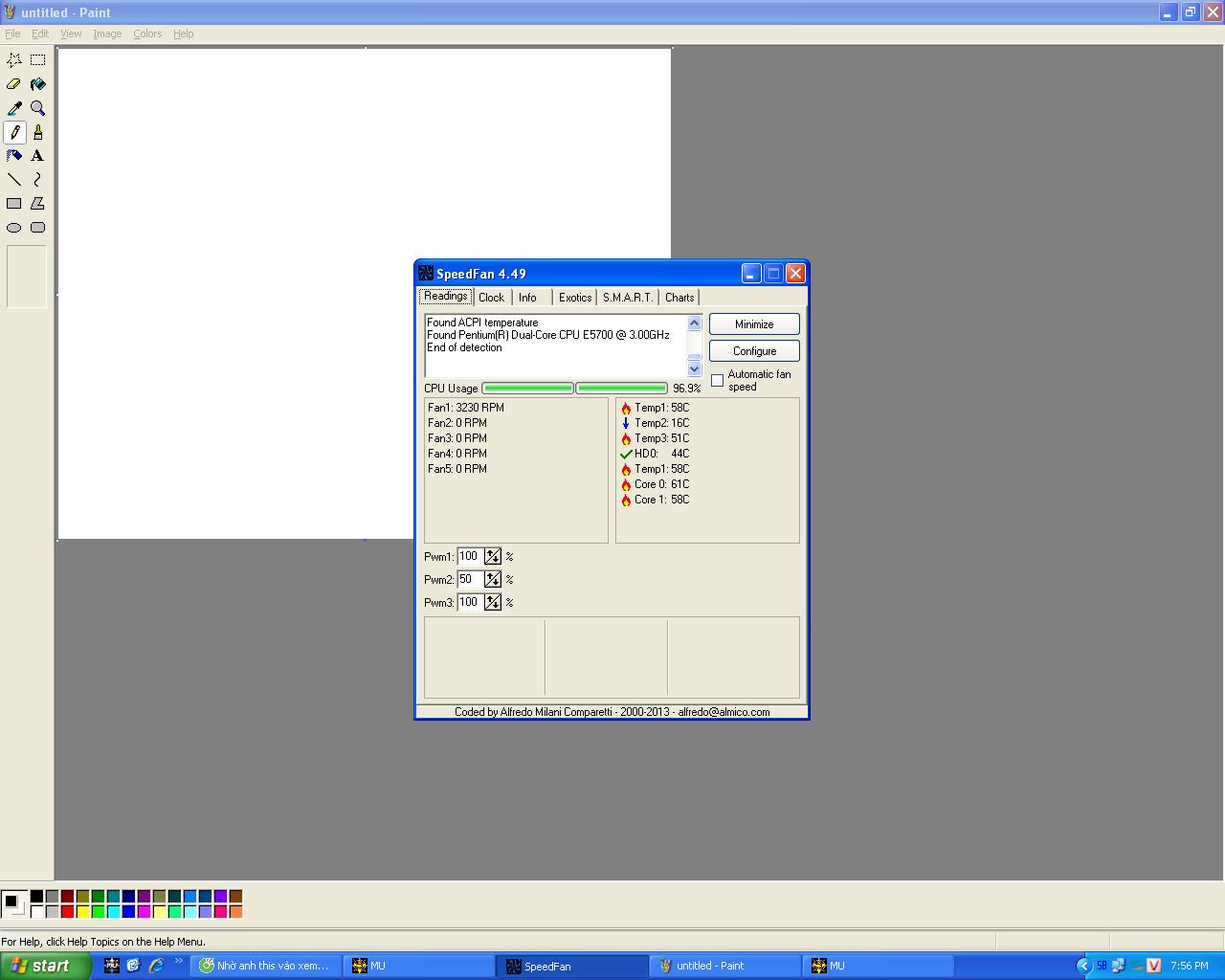Switch to the Clock tab in SpeedFan
The height and width of the screenshot is (980, 1225).
point(491,298)
